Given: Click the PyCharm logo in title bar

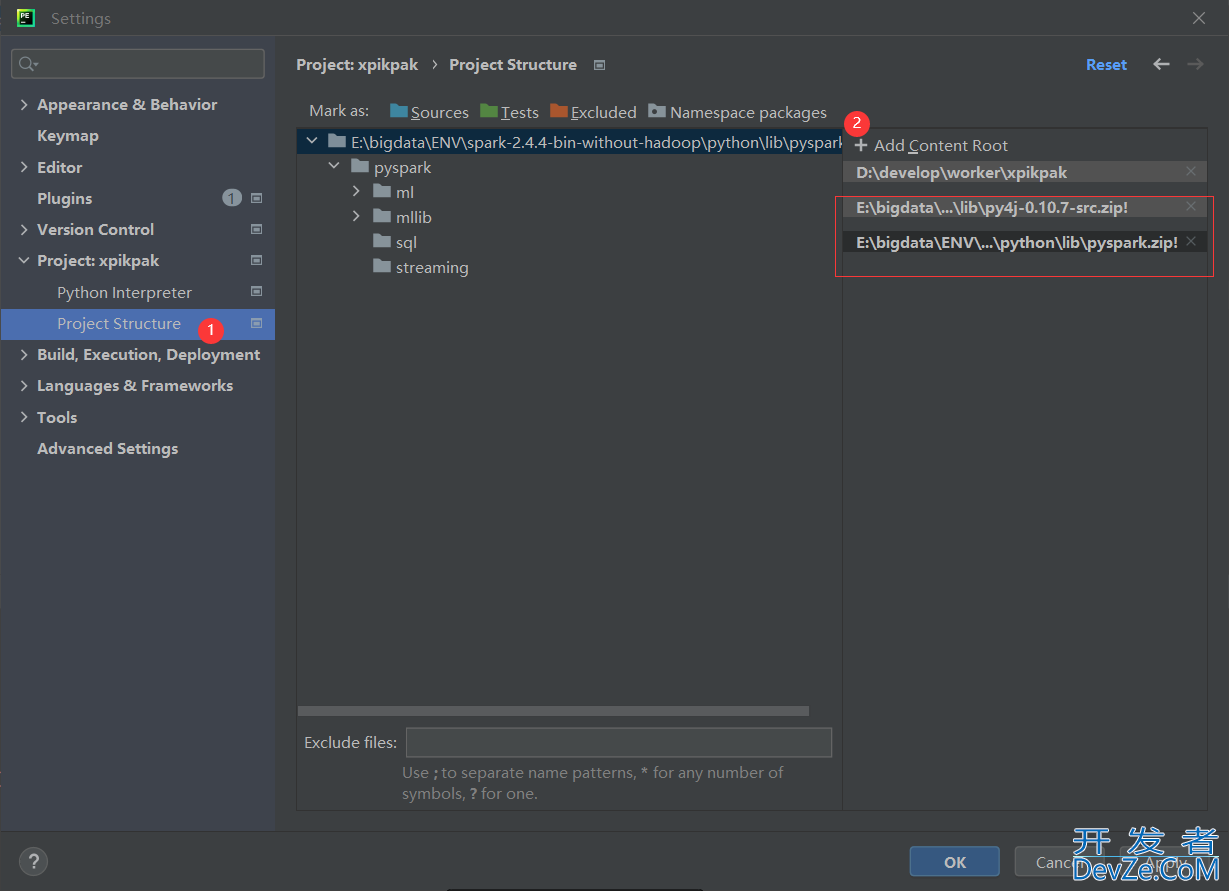Looking at the screenshot, I should click(27, 18).
